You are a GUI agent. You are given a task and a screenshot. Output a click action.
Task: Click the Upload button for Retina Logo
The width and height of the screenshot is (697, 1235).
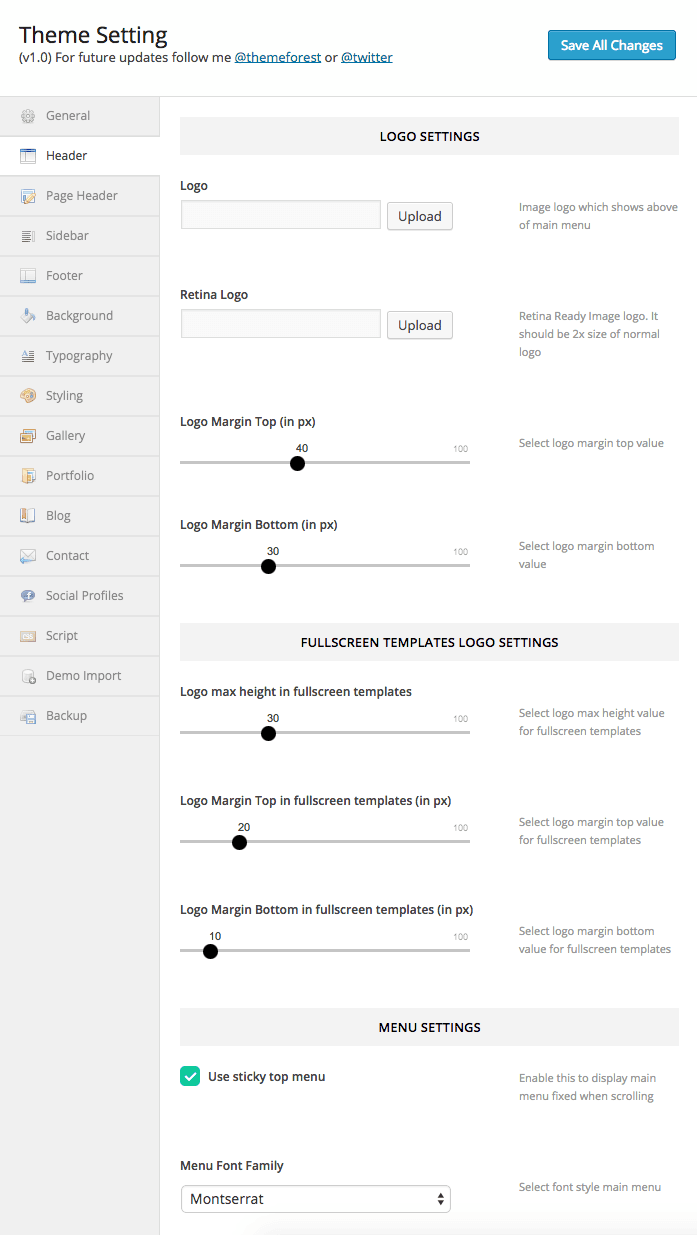point(420,325)
